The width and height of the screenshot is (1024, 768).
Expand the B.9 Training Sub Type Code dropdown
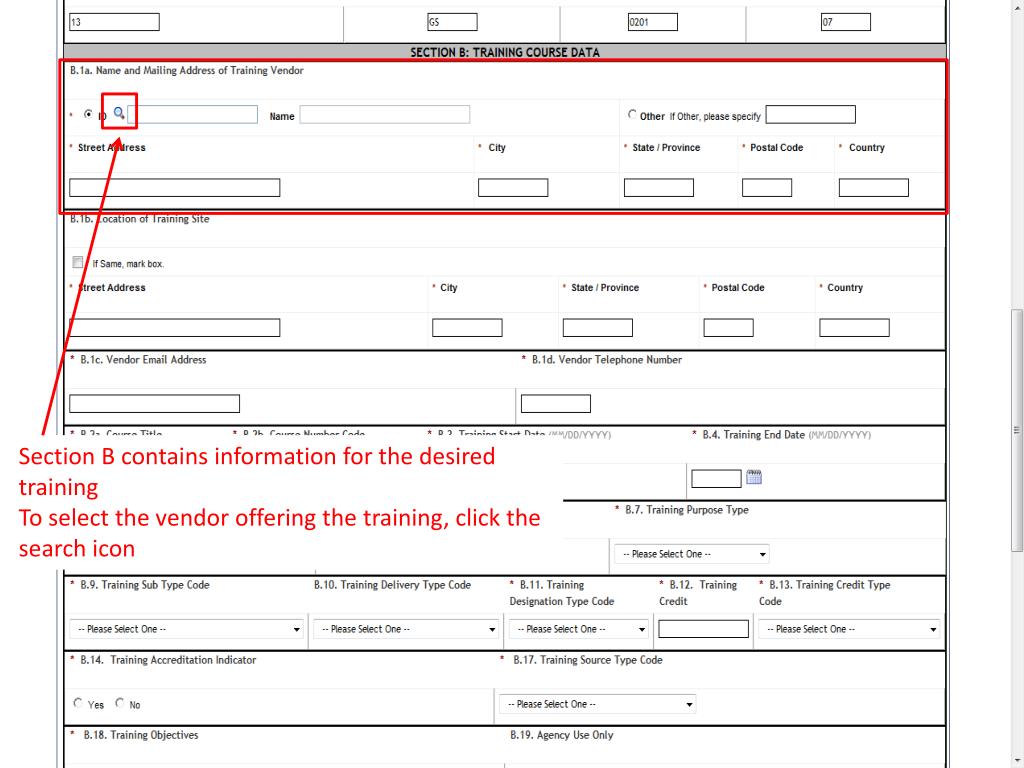[x=186, y=630]
